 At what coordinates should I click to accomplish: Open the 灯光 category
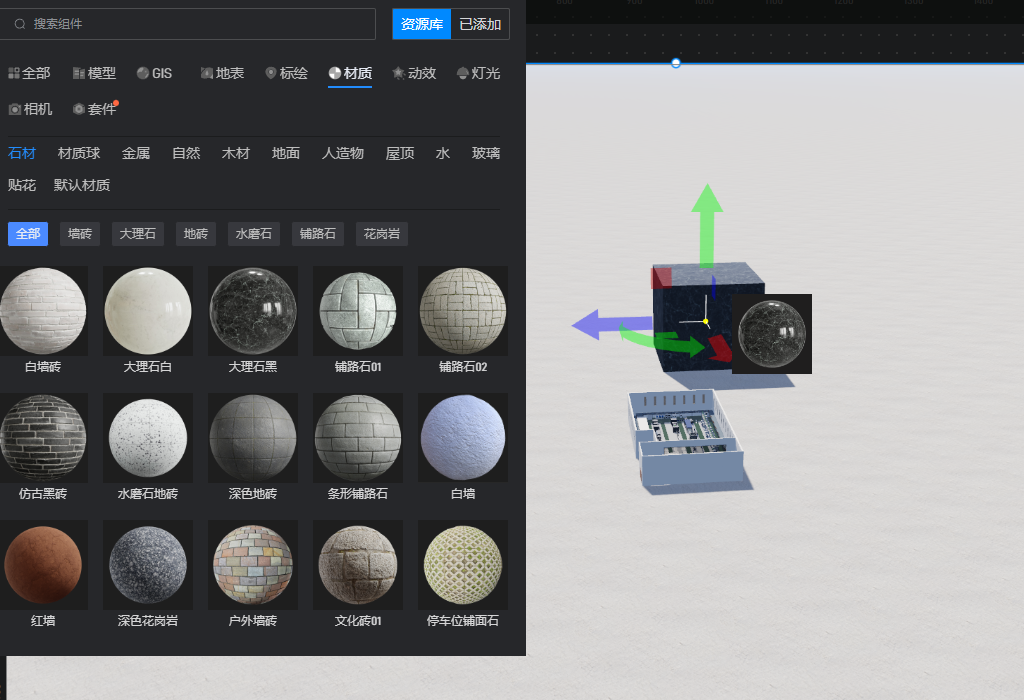pos(478,73)
